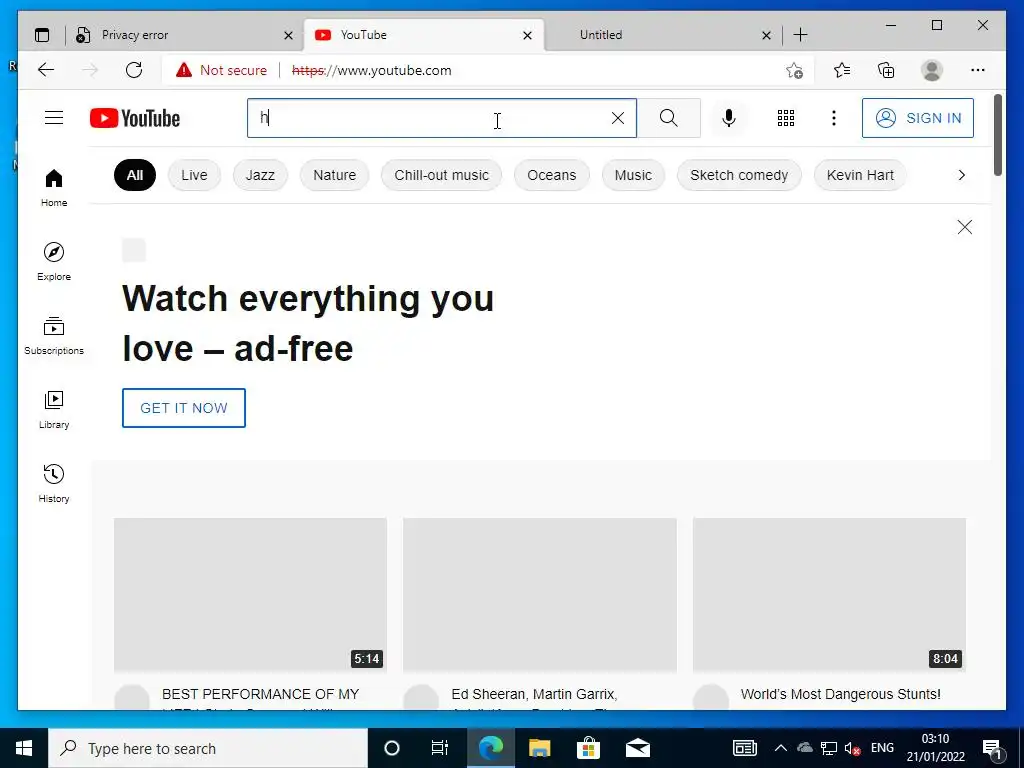Open the YouTube hamburger guide menu

(54, 118)
